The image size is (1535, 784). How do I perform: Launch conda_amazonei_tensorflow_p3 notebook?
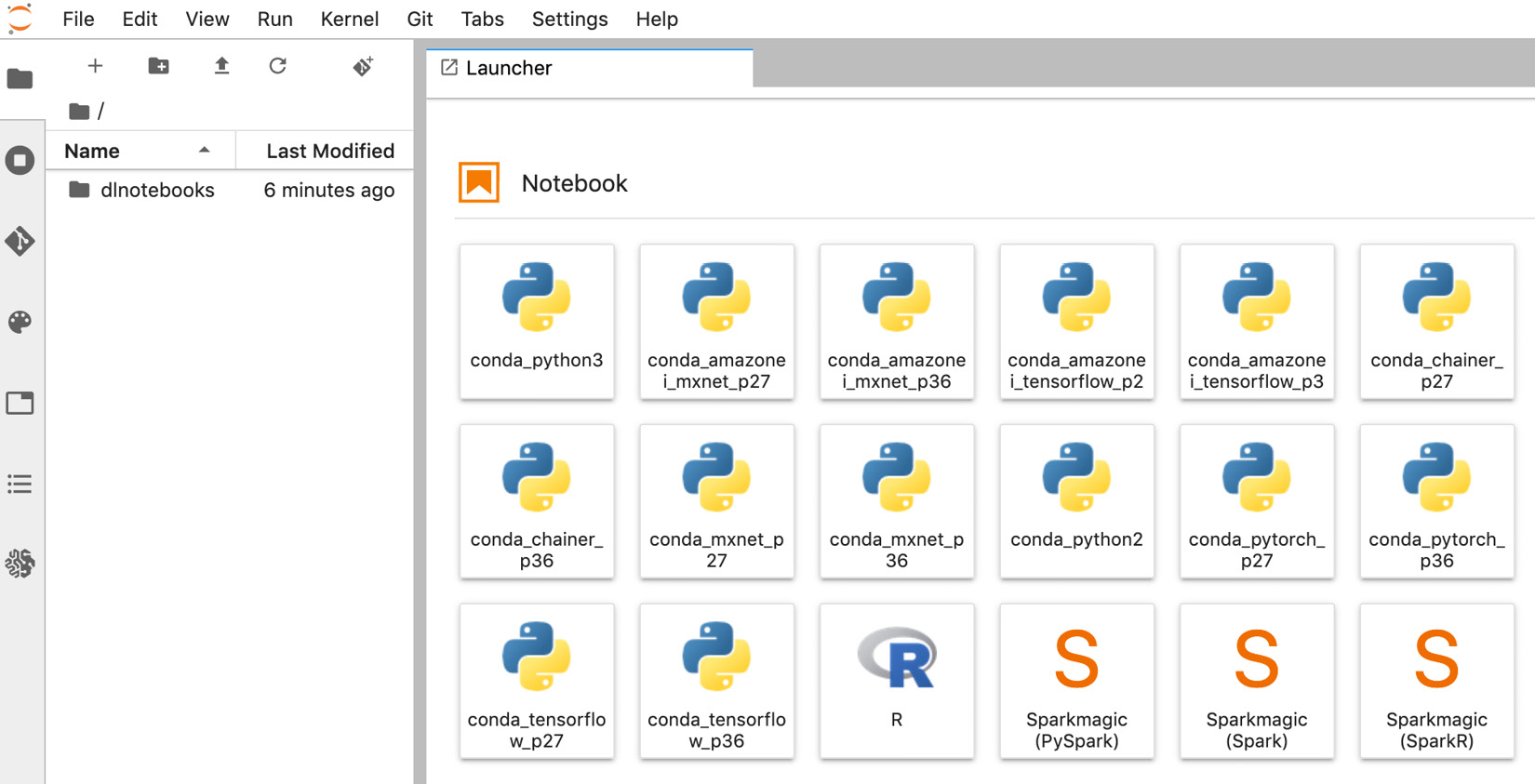coord(1257,322)
